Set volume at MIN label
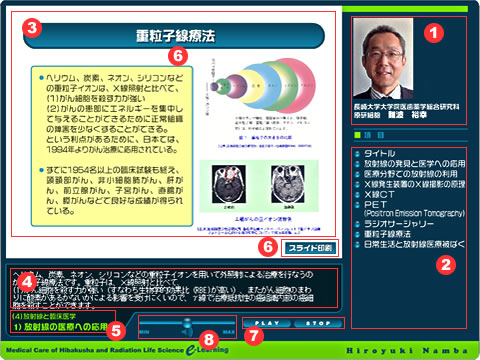480x360 pixels. 144,332
